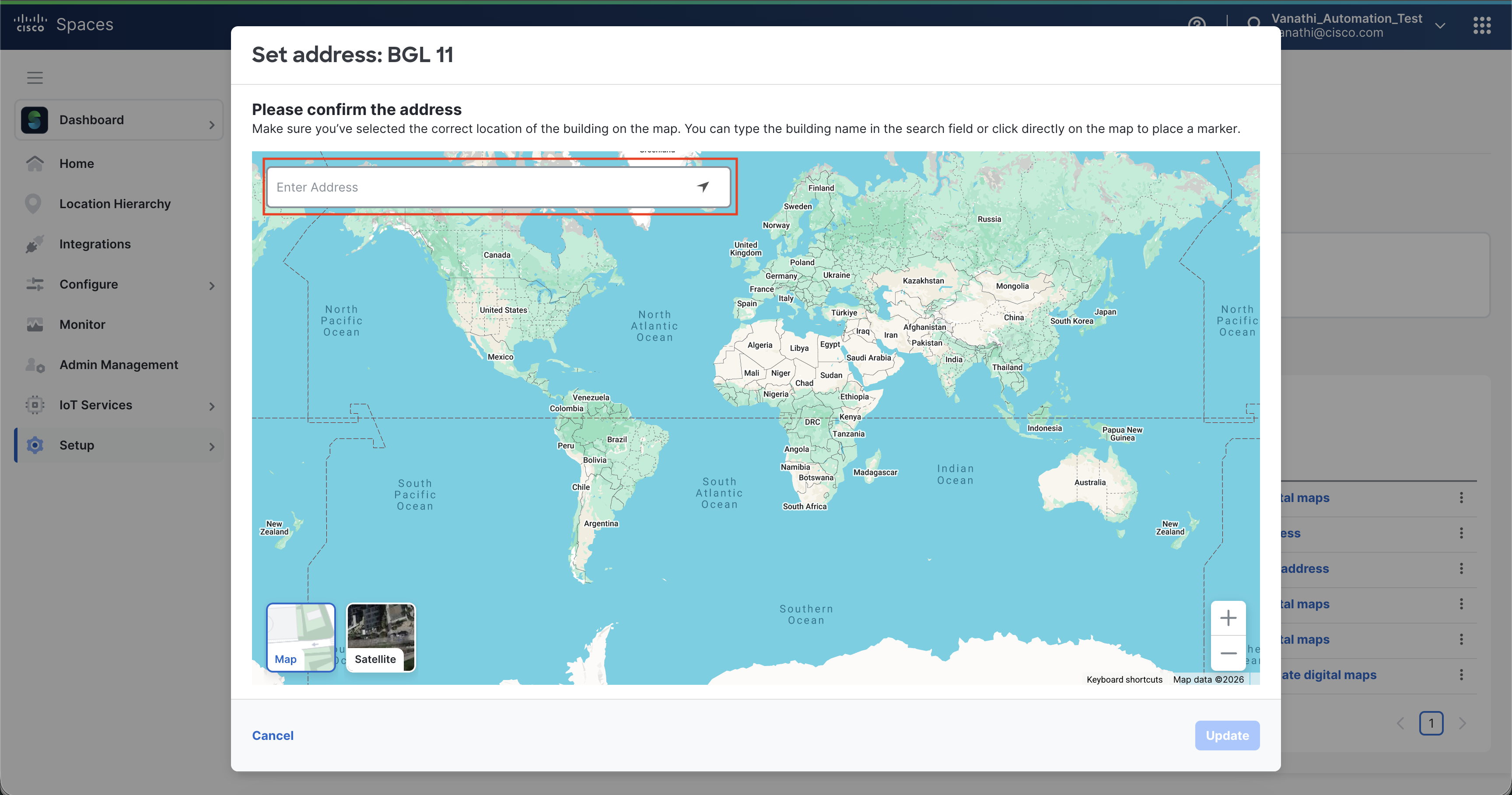This screenshot has width=1512, height=795.
Task: Click the Integrations plug icon
Action: (x=35, y=244)
